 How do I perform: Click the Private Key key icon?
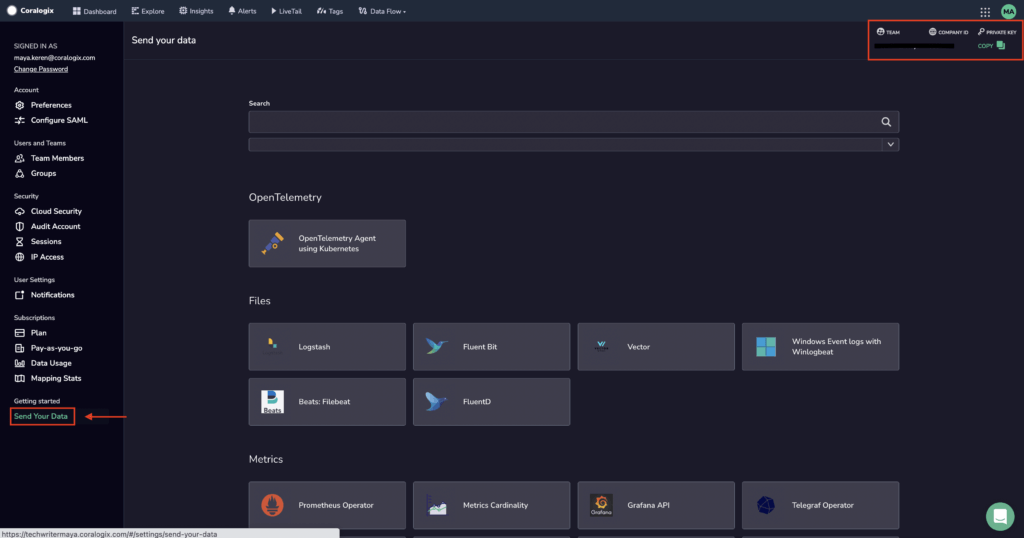[981, 31]
